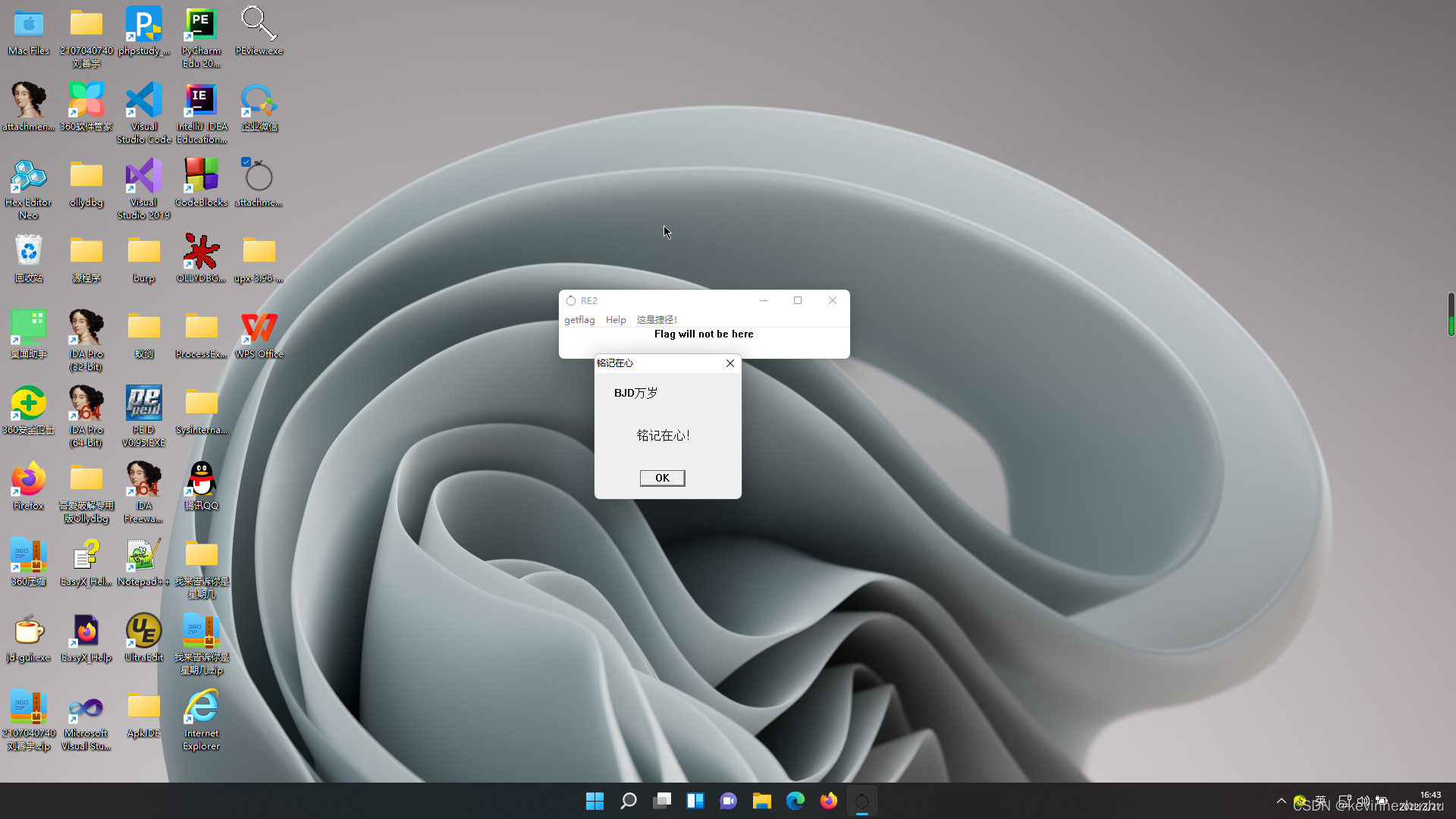The image size is (1456, 819).
Task: Toggle checkbox on attachme... desktop icon
Action: [246, 162]
